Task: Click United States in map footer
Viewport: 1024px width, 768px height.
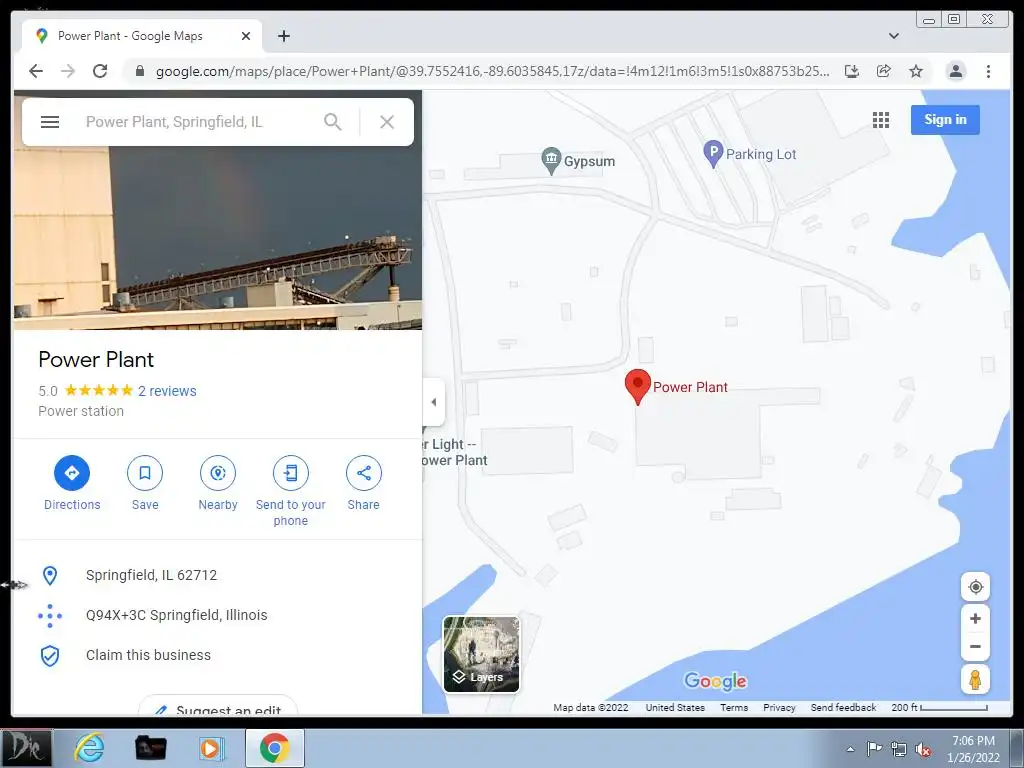Action: [675, 707]
